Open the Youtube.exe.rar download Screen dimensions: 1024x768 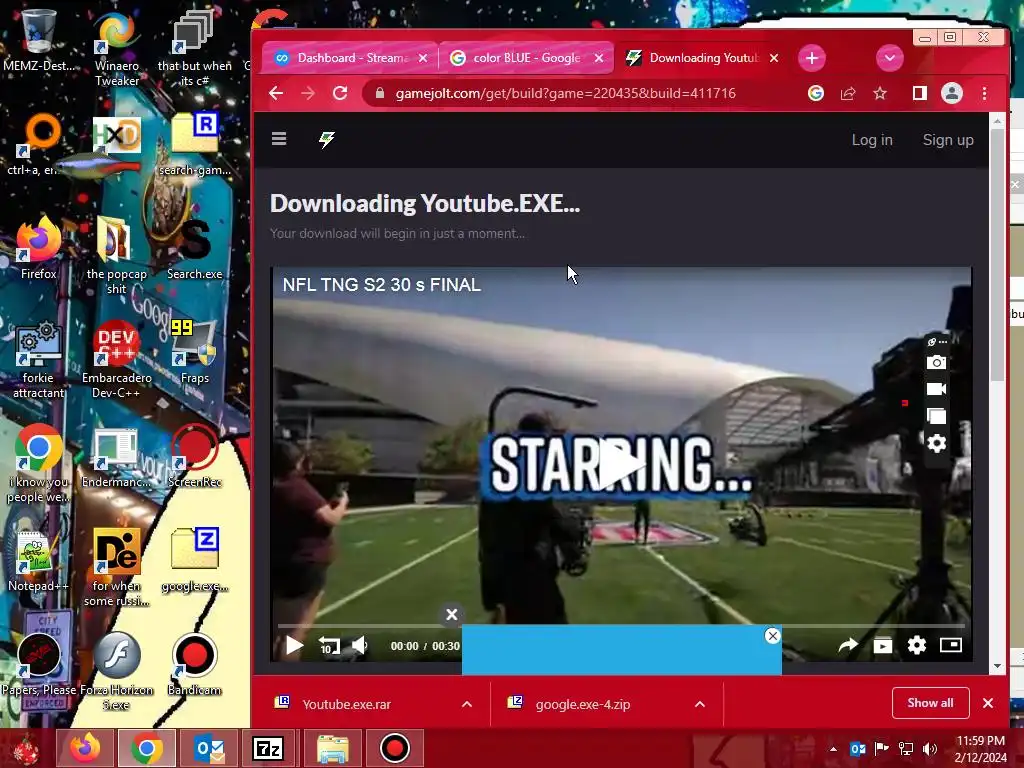pos(347,704)
